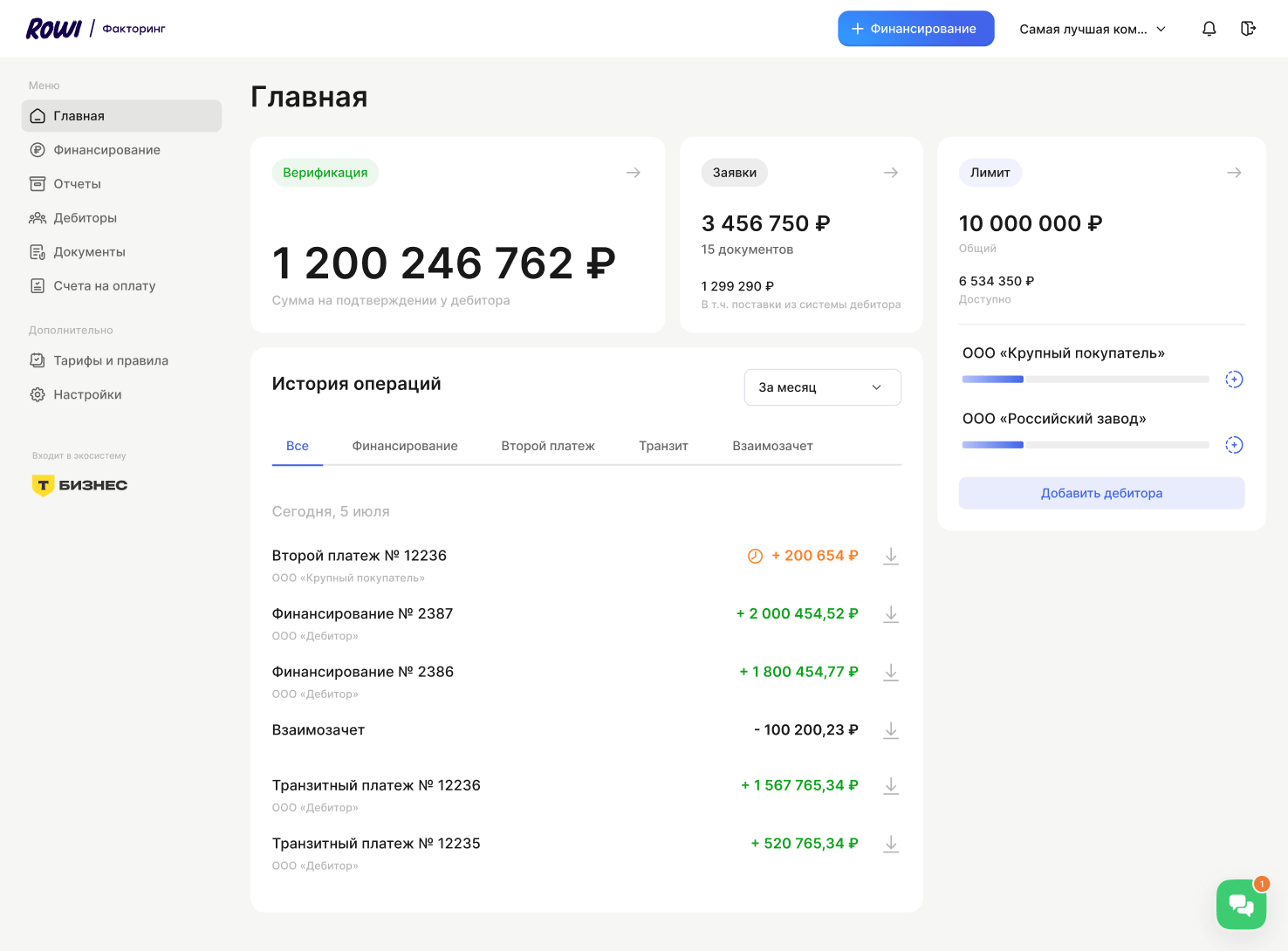Open the За месяц period dropdown
Screen dimensions: 1288x951
822,387
